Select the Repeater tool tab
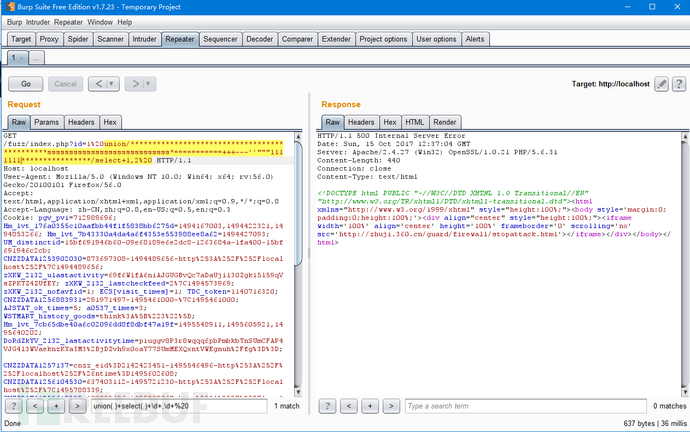This screenshot has height=432, width=690. pos(180,39)
